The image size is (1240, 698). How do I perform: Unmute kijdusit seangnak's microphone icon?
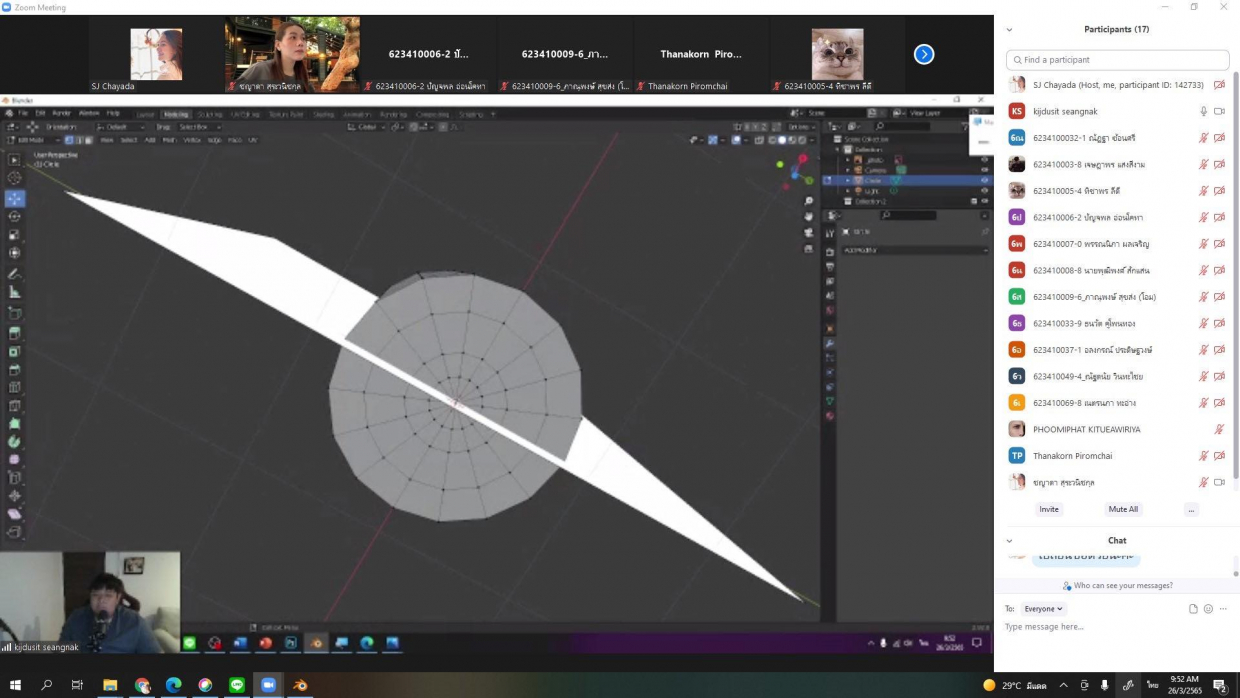pos(1204,111)
